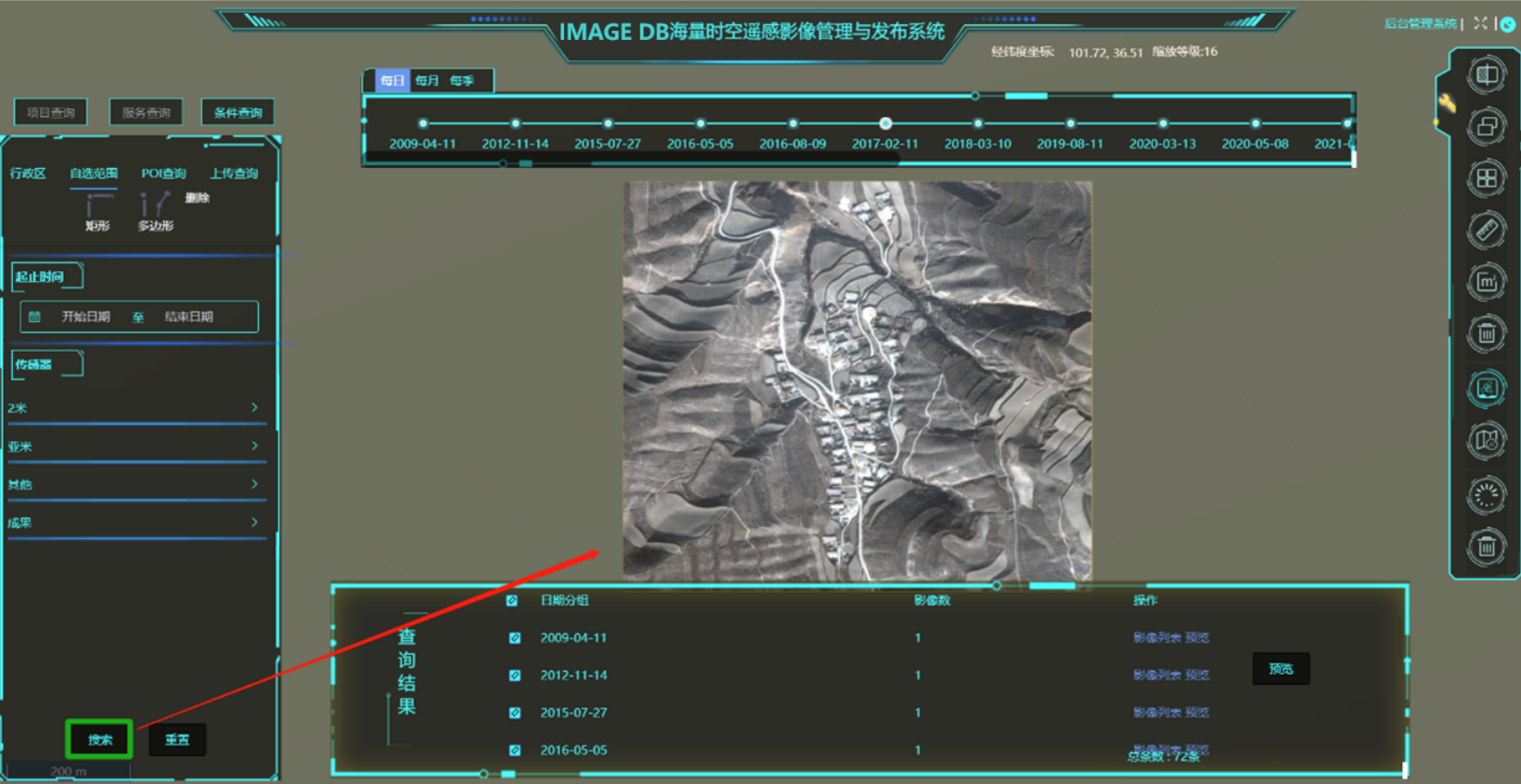Click the bottom trash icon in right toolbar
This screenshot has height=784, width=1521.
tap(1486, 547)
